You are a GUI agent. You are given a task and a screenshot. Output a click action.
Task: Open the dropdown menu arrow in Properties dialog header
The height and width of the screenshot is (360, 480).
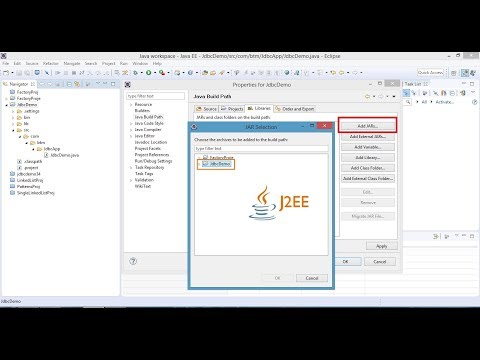pos(394,96)
